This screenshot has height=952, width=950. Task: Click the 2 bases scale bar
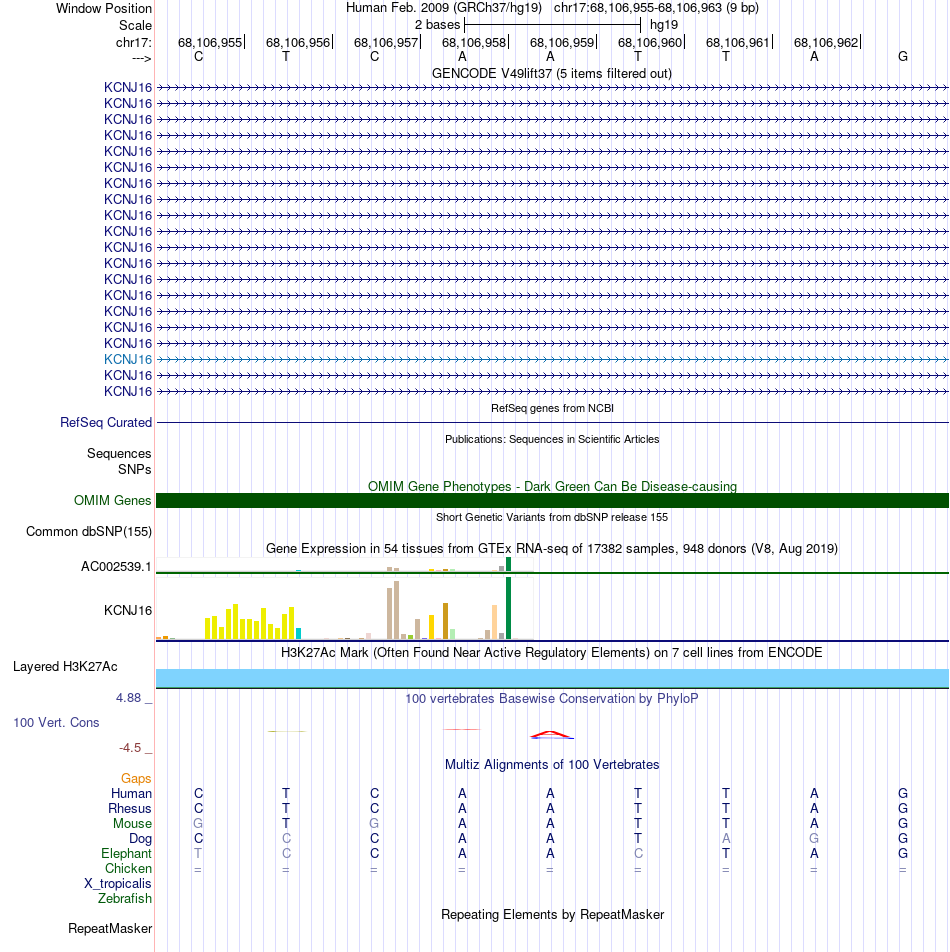(x=552, y=25)
